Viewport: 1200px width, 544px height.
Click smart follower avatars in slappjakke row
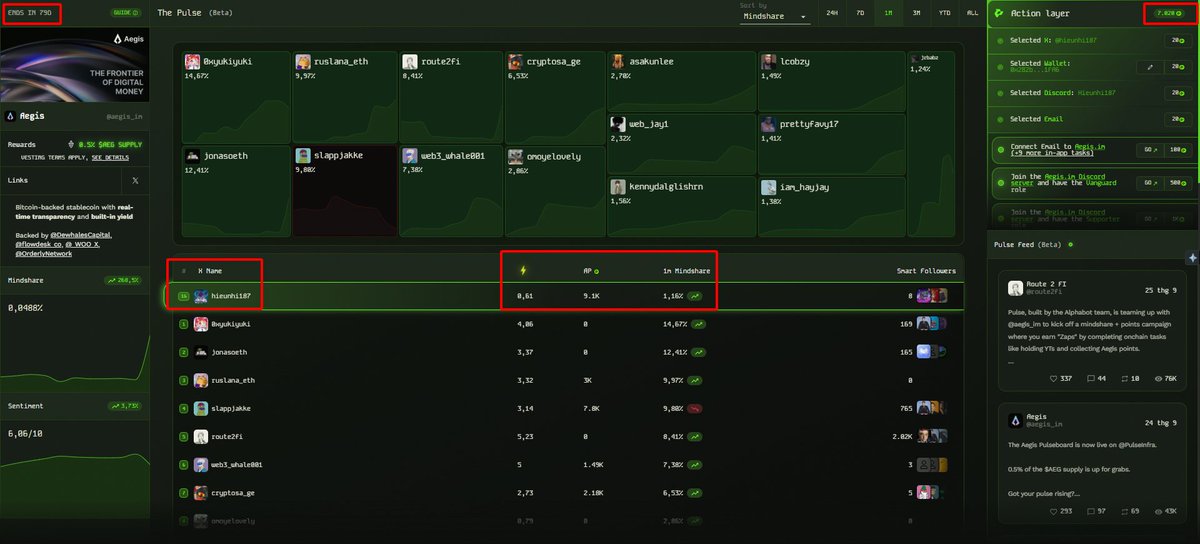click(931, 408)
